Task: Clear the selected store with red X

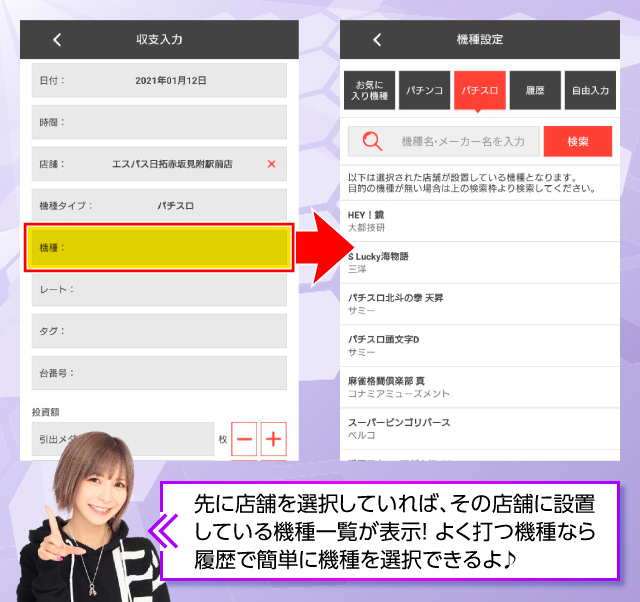Action: 271,164
